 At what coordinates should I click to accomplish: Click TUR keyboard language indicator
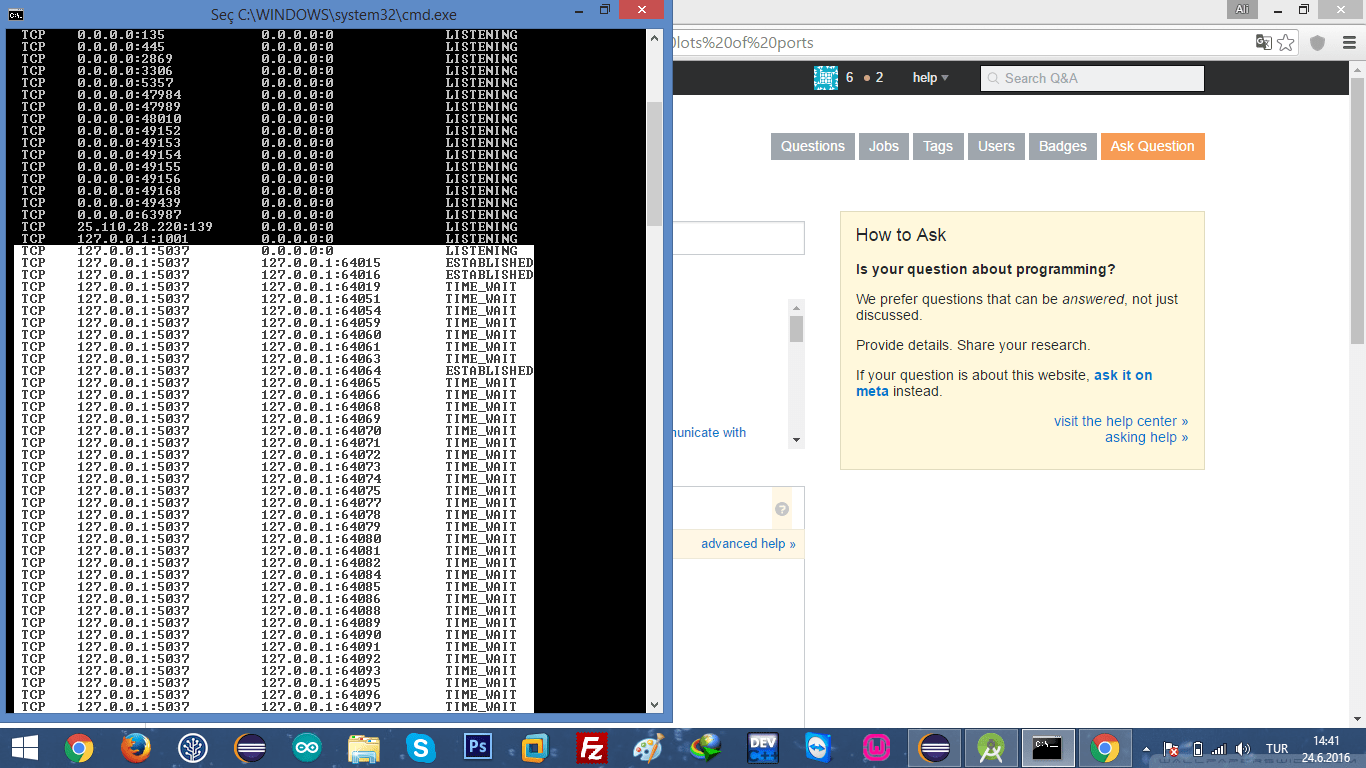coord(1277,749)
